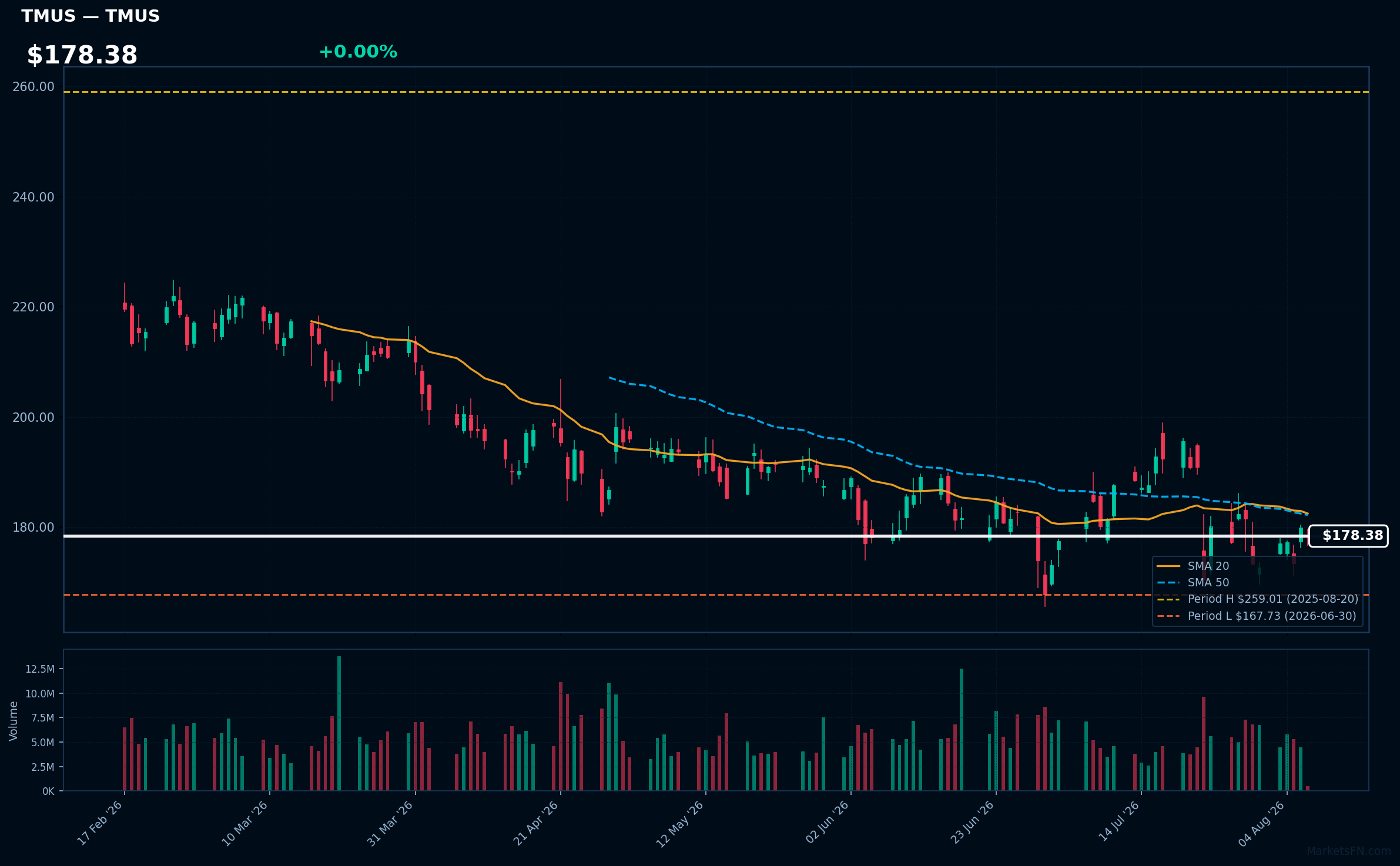Click the tall green volume bar before 23 Jun
The width and height of the screenshot is (1400, 866).
click(x=962, y=730)
